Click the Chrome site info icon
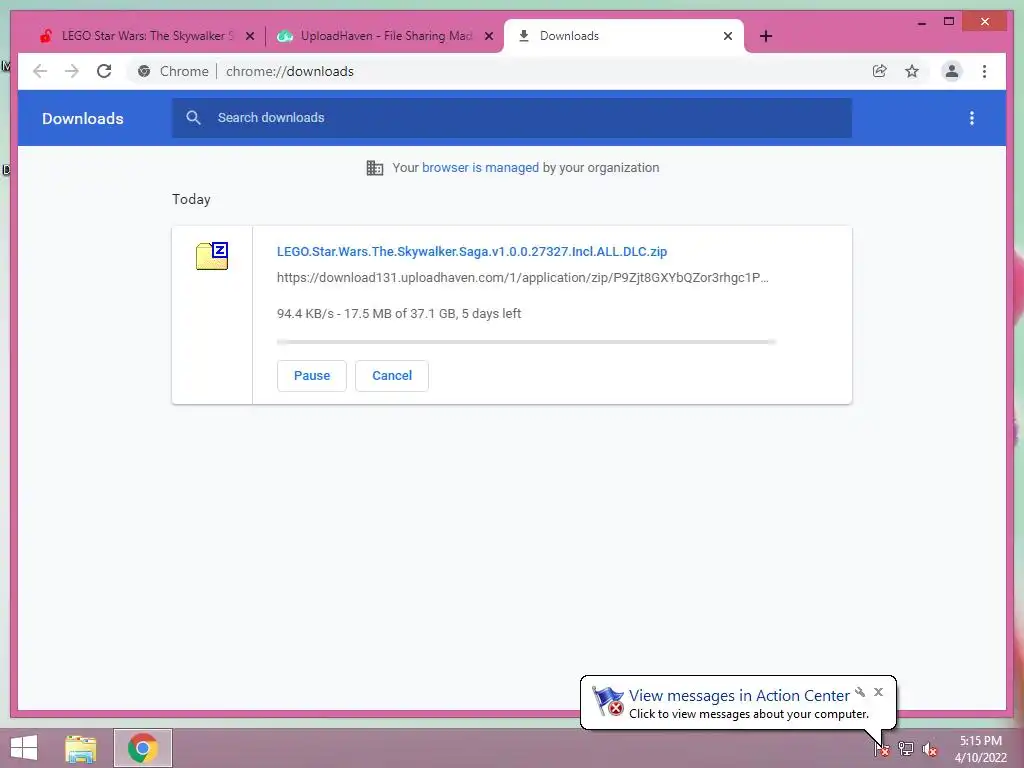This screenshot has height=768, width=1024. 144,71
